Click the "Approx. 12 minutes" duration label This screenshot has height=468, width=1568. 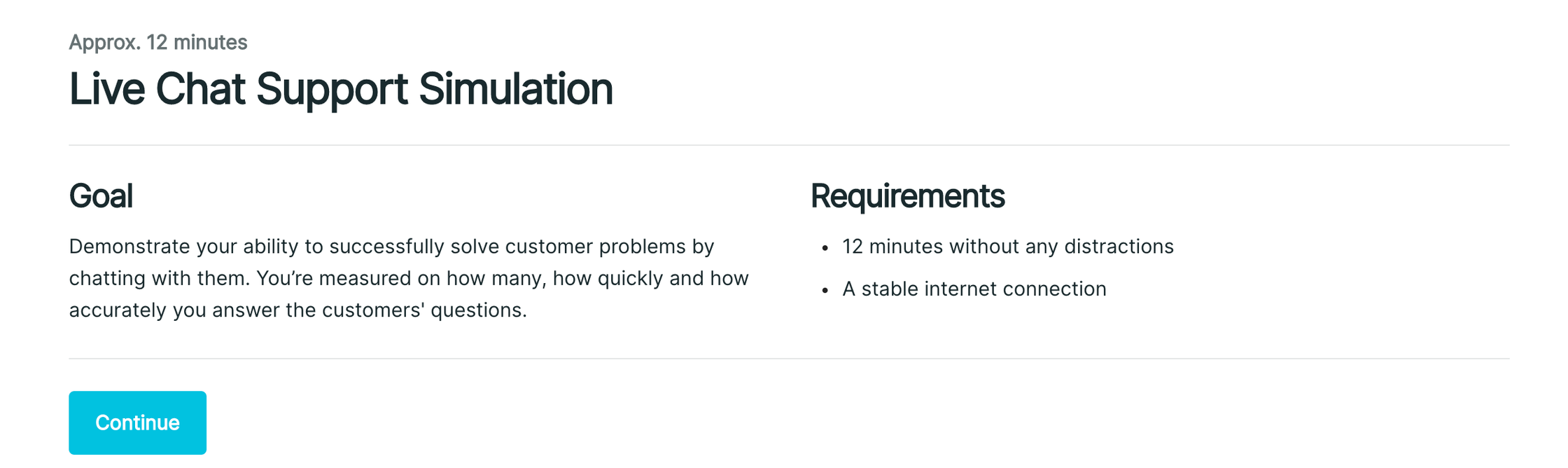tap(157, 42)
